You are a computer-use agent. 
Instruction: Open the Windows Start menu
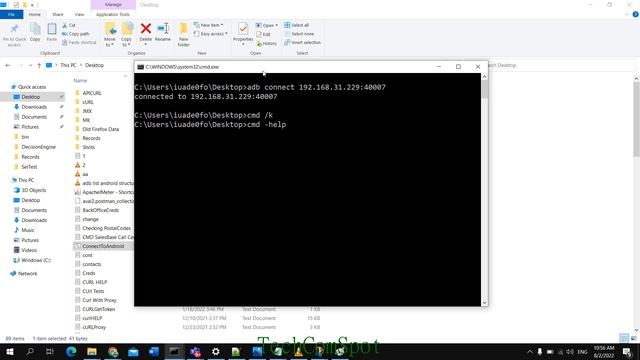click(x=9, y=351)
